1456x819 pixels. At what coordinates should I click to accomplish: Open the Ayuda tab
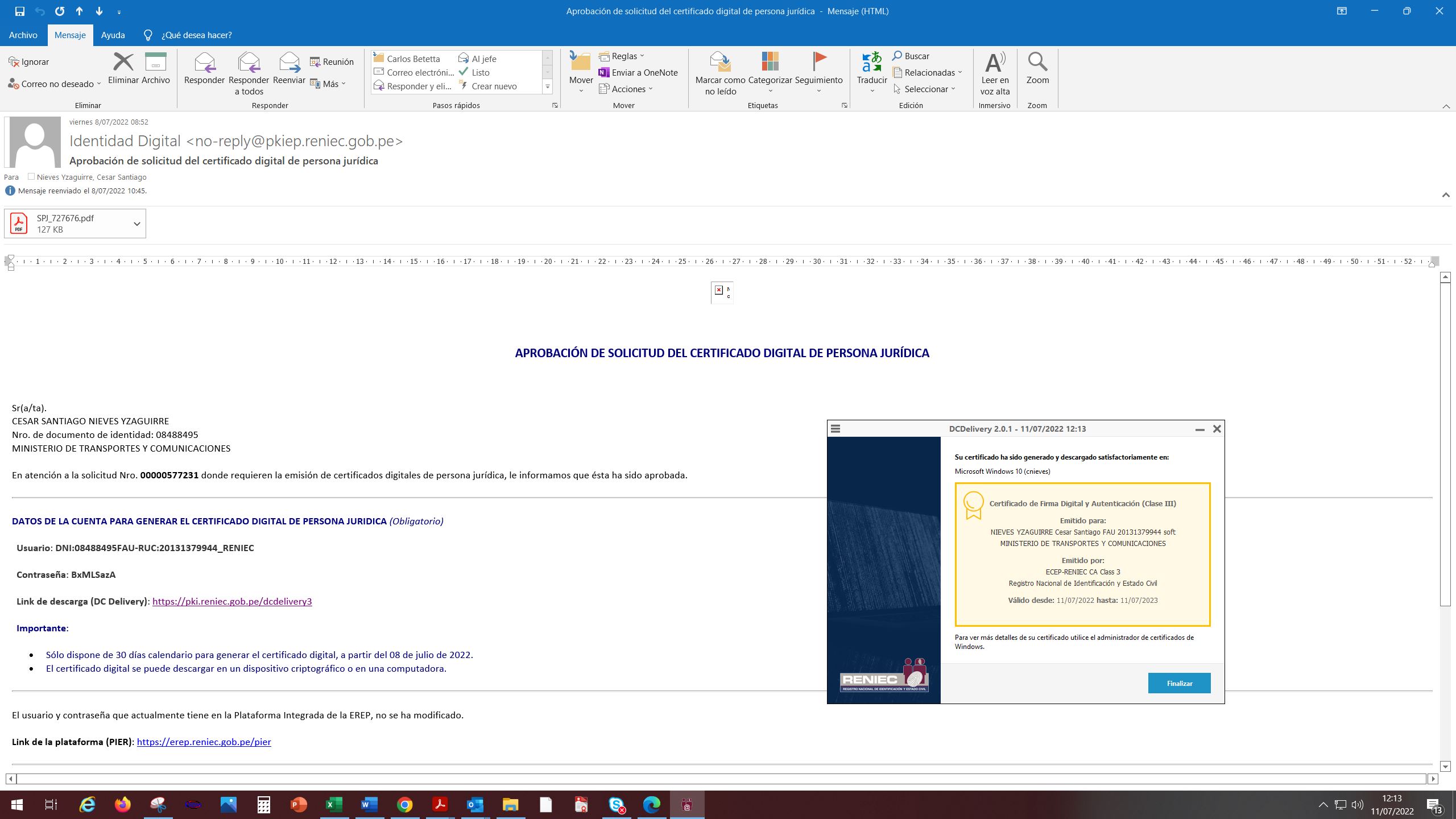pos(113,35)
